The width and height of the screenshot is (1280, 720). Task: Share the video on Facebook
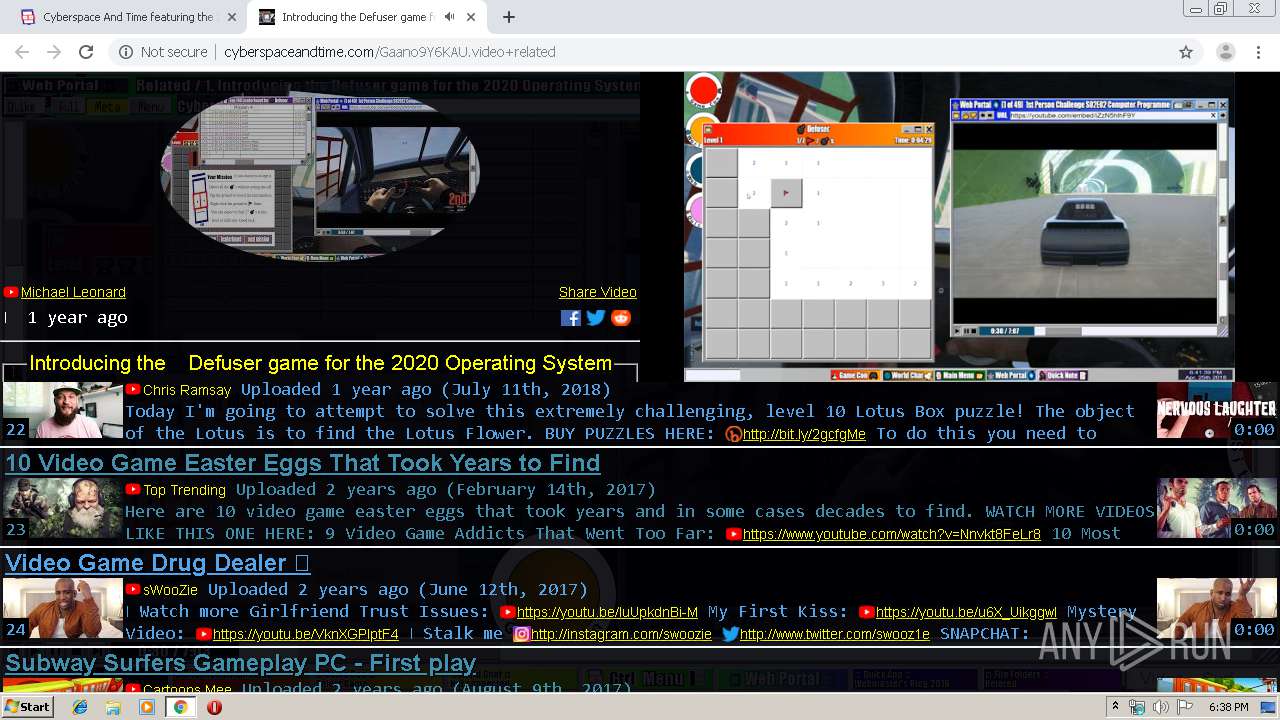(571, 318)
